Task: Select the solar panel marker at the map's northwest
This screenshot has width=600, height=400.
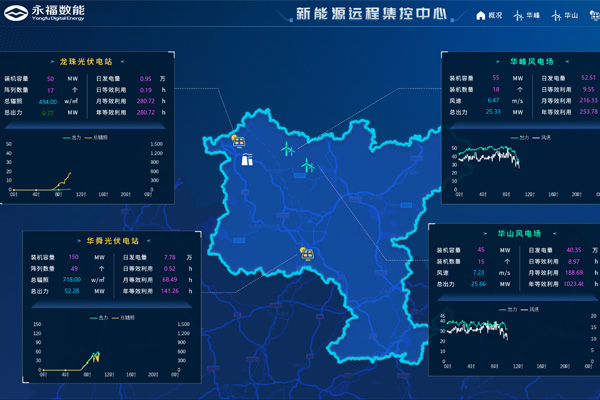Action: click(238, 141)
